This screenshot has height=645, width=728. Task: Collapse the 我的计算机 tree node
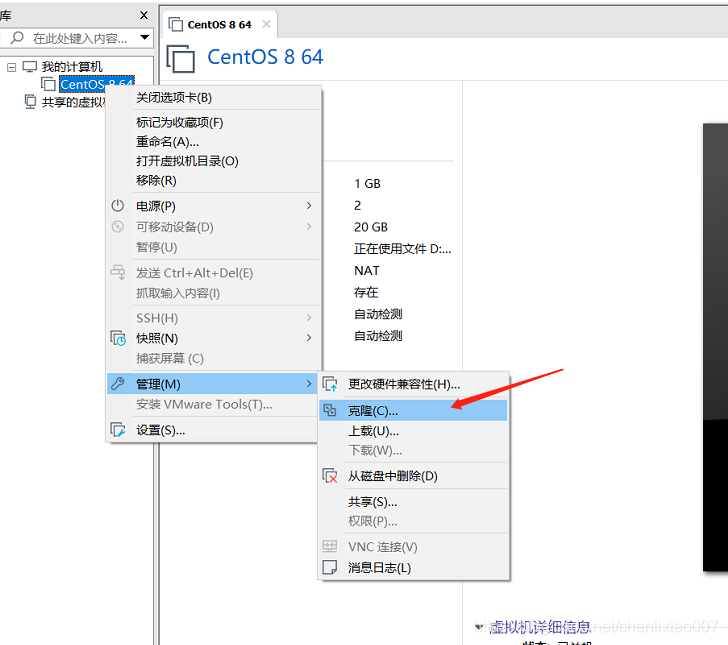pyautogui.click(x=12, y=67)
